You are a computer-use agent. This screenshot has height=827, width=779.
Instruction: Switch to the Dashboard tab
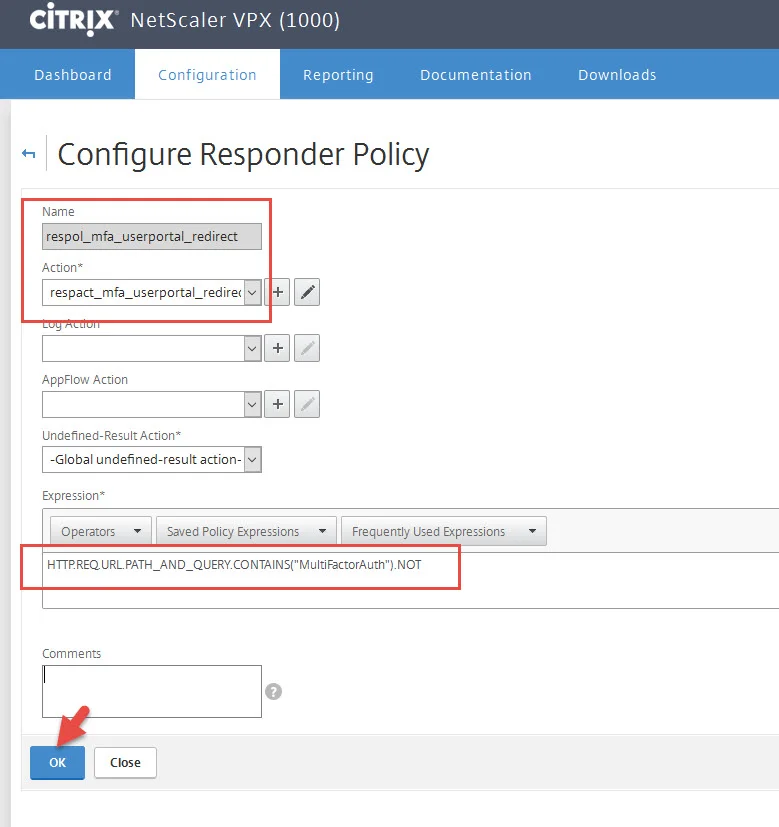pyautogui.click(x=73, y=74)
